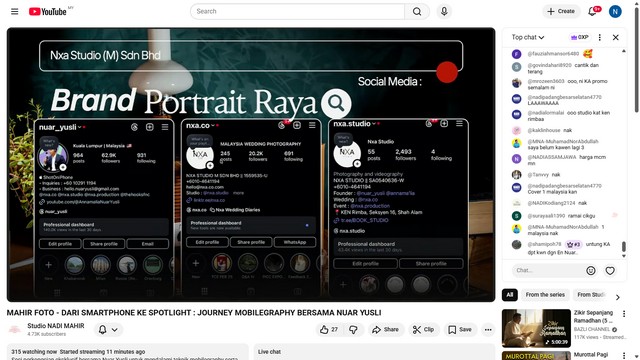Open the live chat emoji picker
Image resolution: width=640 pixels, height=360 pixels.
[x=591, y=271]
